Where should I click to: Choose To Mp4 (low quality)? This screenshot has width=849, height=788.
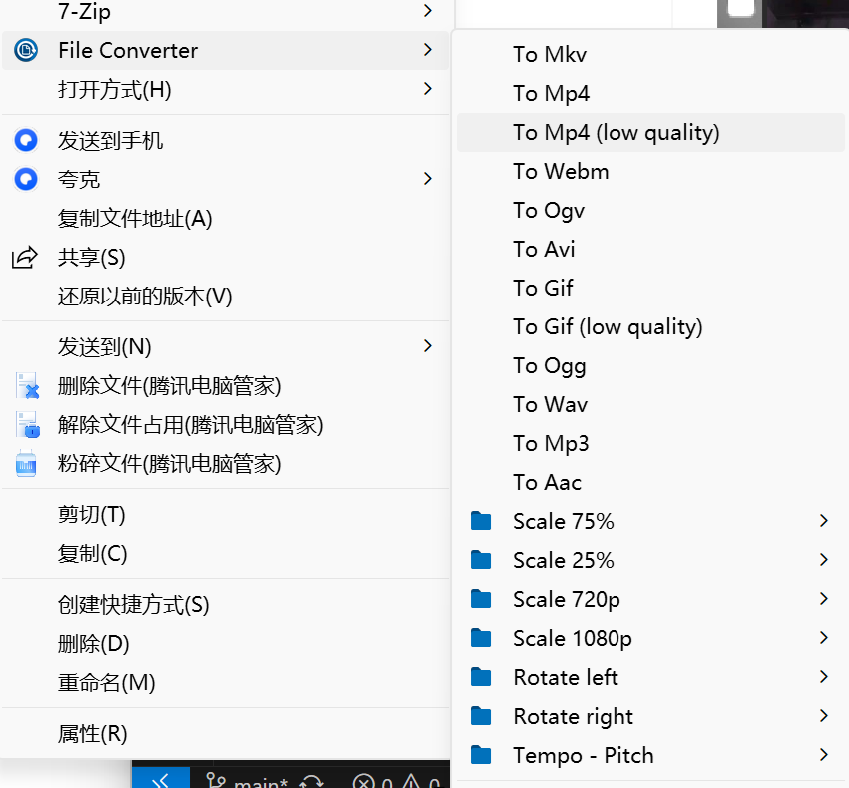616,132
